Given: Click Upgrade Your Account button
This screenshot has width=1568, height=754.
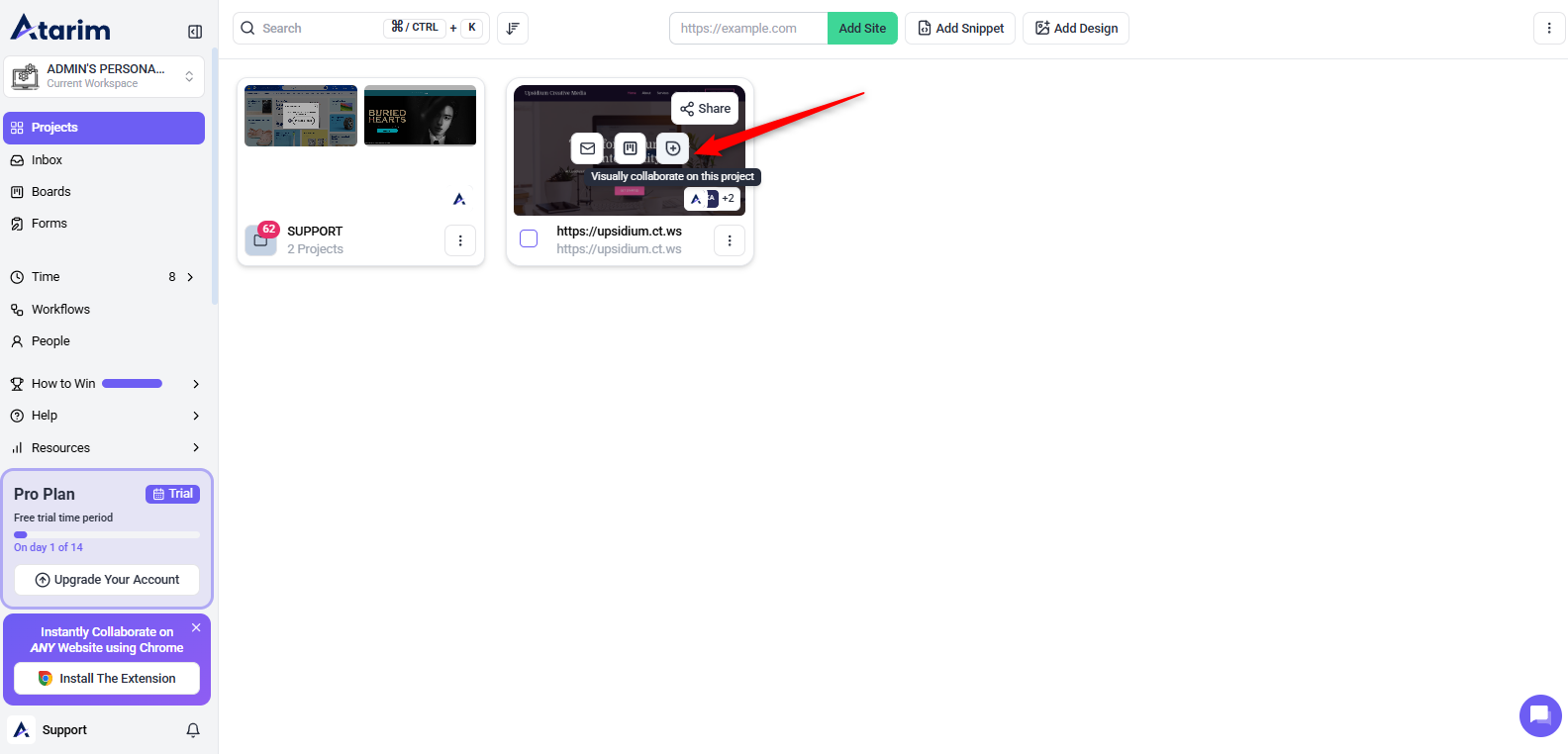Looking at the screenshot, I should point(107,580).
